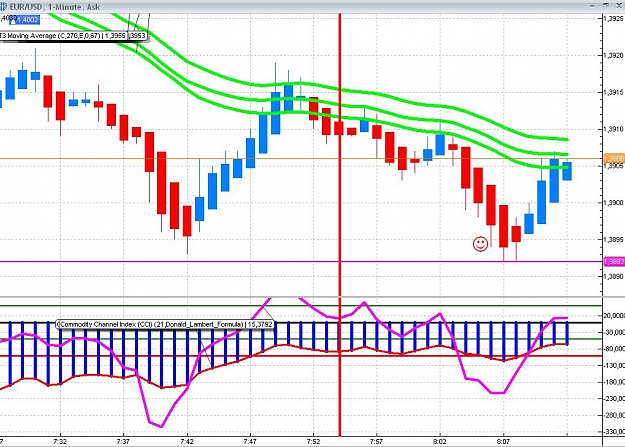Viewport: 625px width, 447px height.
Task: Select the orange 1,3906 current price label
Action: point(614,159)
